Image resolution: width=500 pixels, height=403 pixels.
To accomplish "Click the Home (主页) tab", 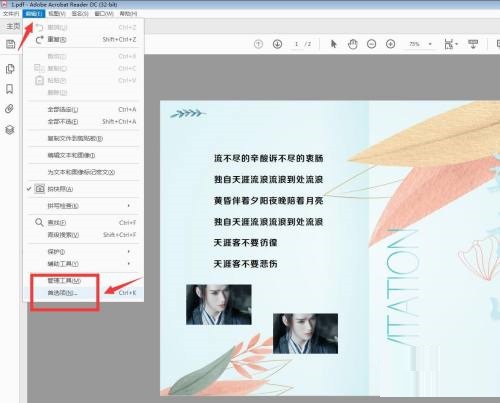I will (13, 26).
